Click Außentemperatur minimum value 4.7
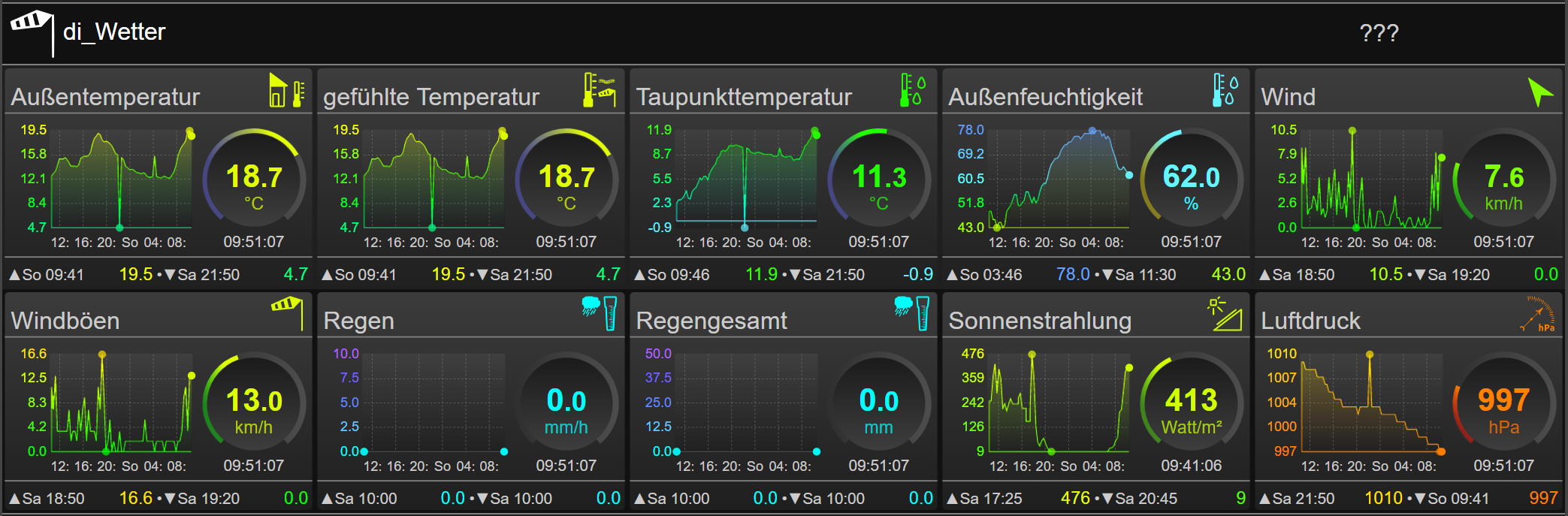The image size is (1568, 516). pyautogui.click(x=296, y=274)
